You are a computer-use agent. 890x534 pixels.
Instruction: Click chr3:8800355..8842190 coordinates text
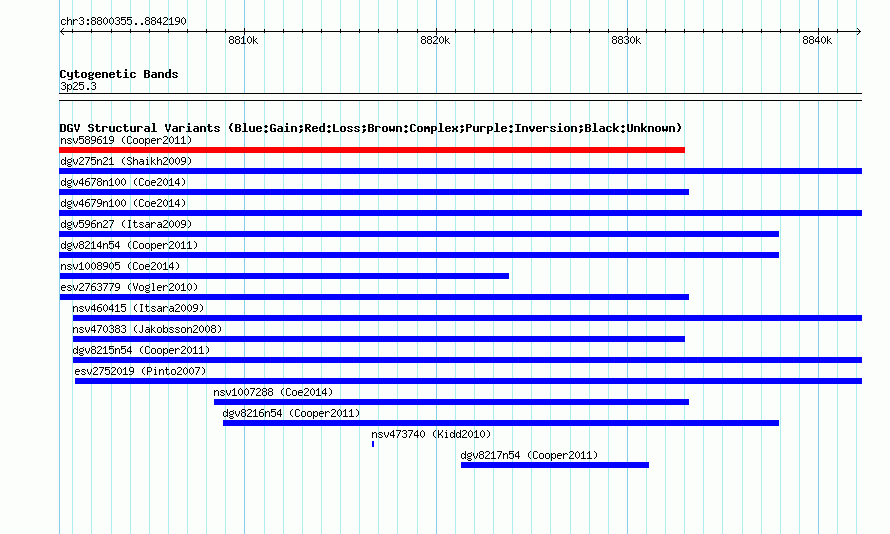tap(123, 21)
